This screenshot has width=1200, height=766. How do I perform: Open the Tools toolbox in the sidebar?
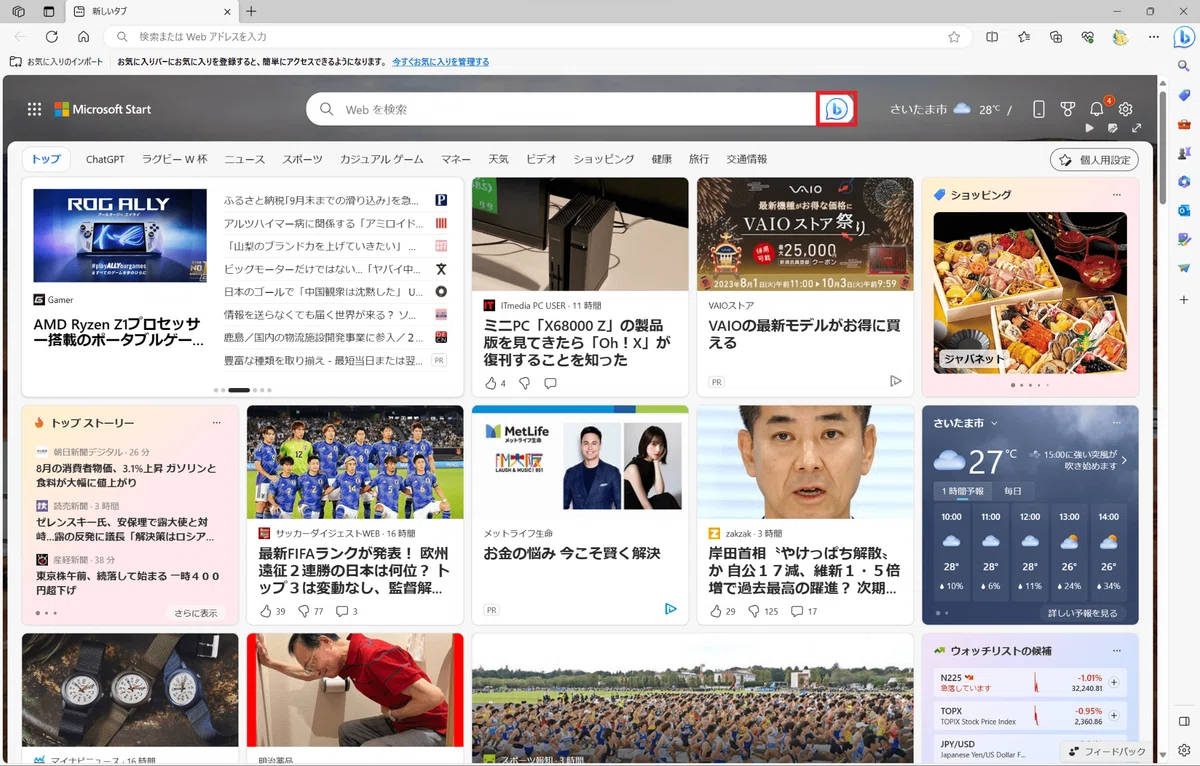coord(1184,124)
